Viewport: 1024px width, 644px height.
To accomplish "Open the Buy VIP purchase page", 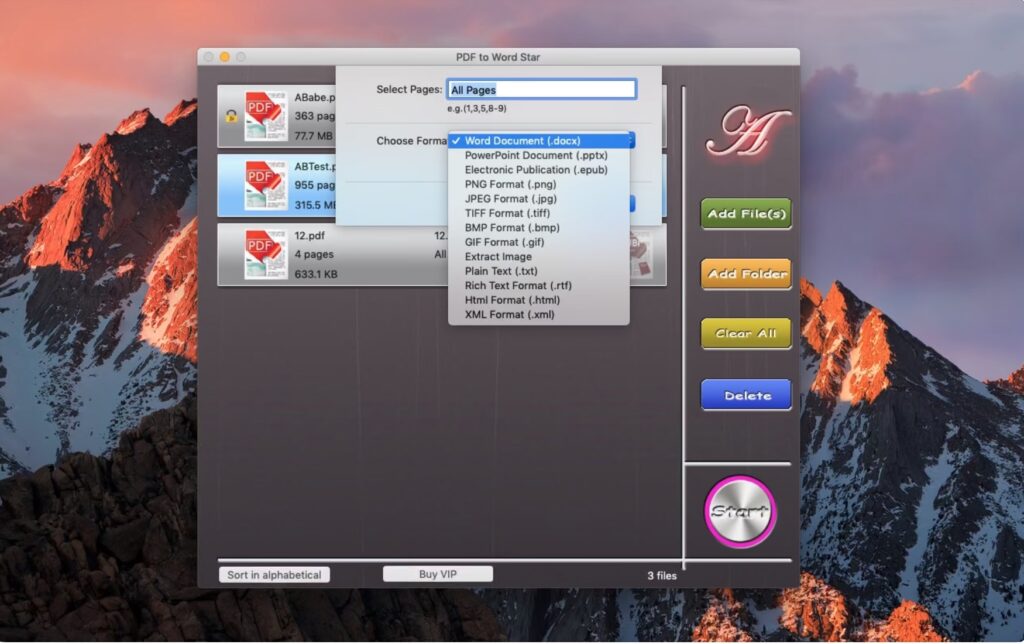I will [436, 573].
